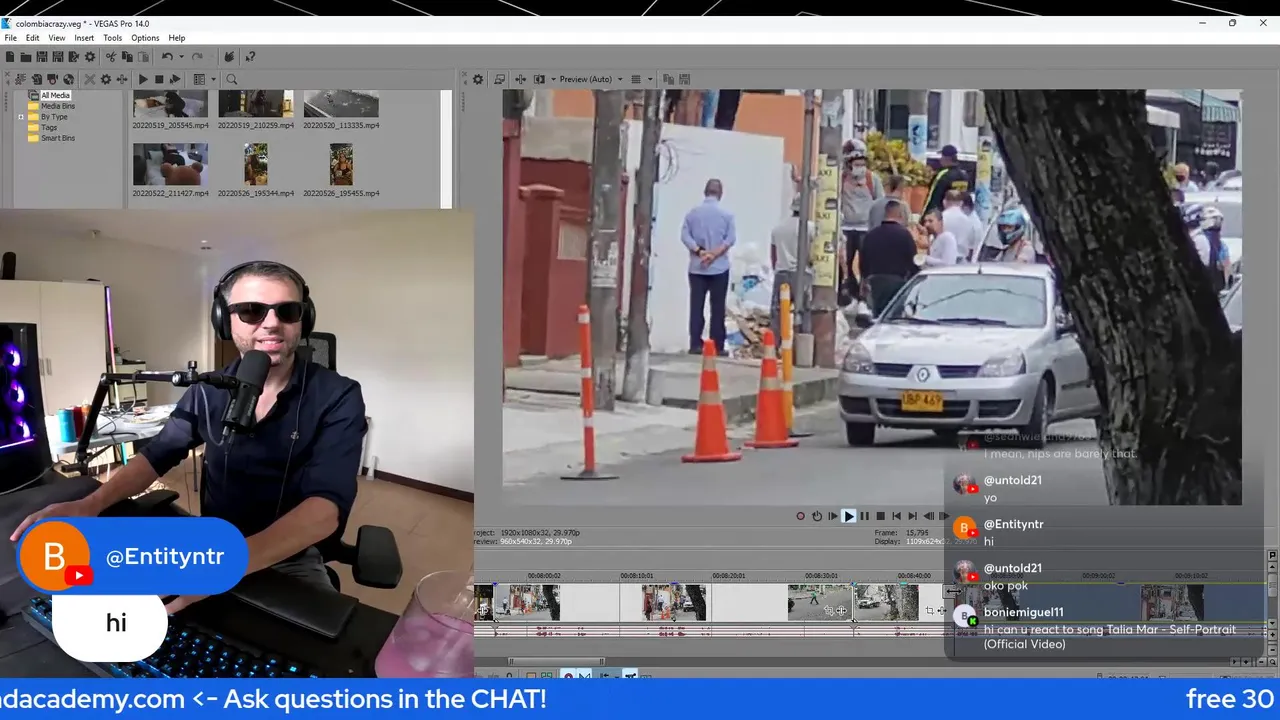Toggle preview on external monitor

pyautogui.click(x=499, y=79)
